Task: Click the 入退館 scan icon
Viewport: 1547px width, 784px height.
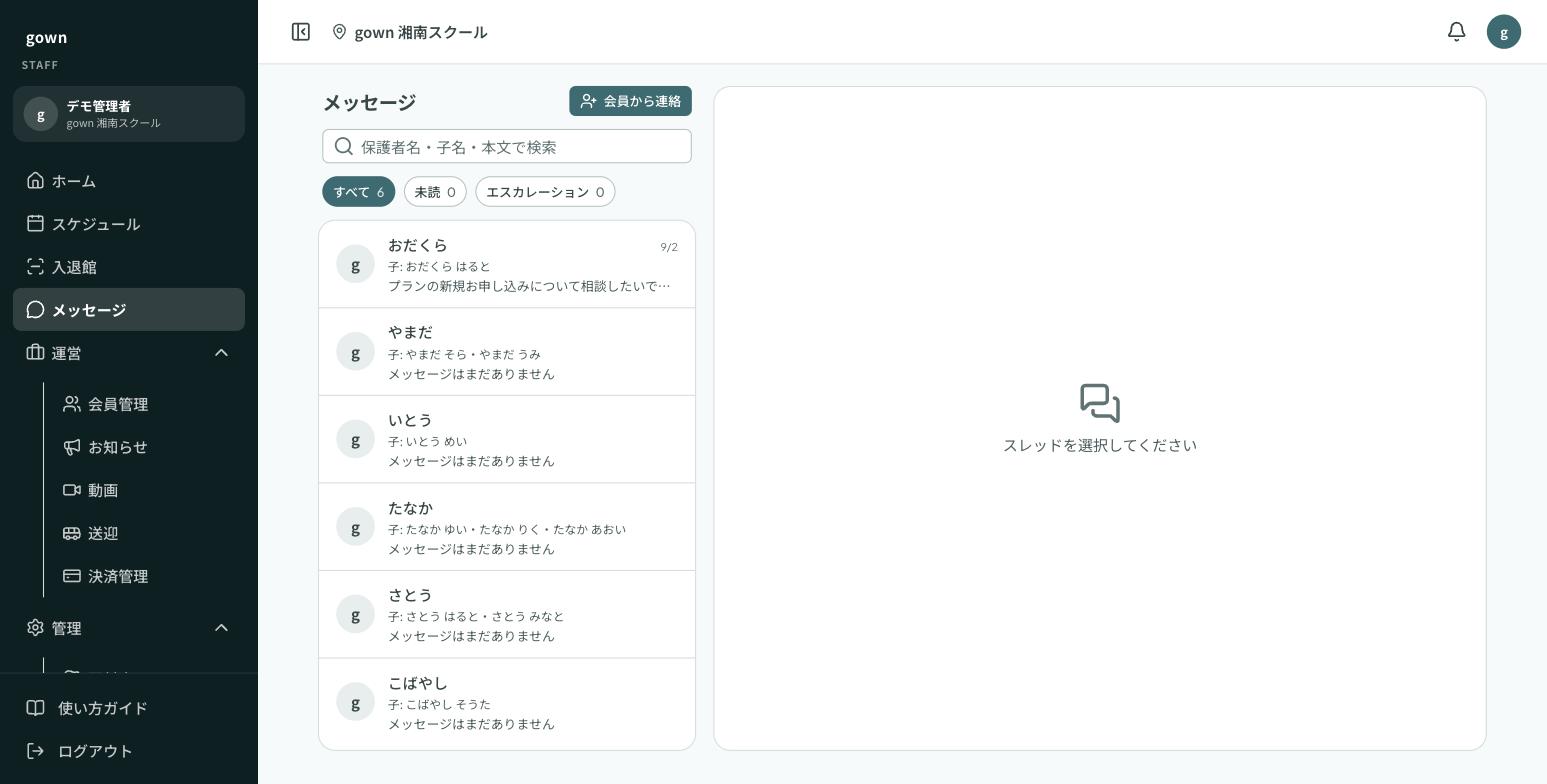Action: [x=36, y=267]
